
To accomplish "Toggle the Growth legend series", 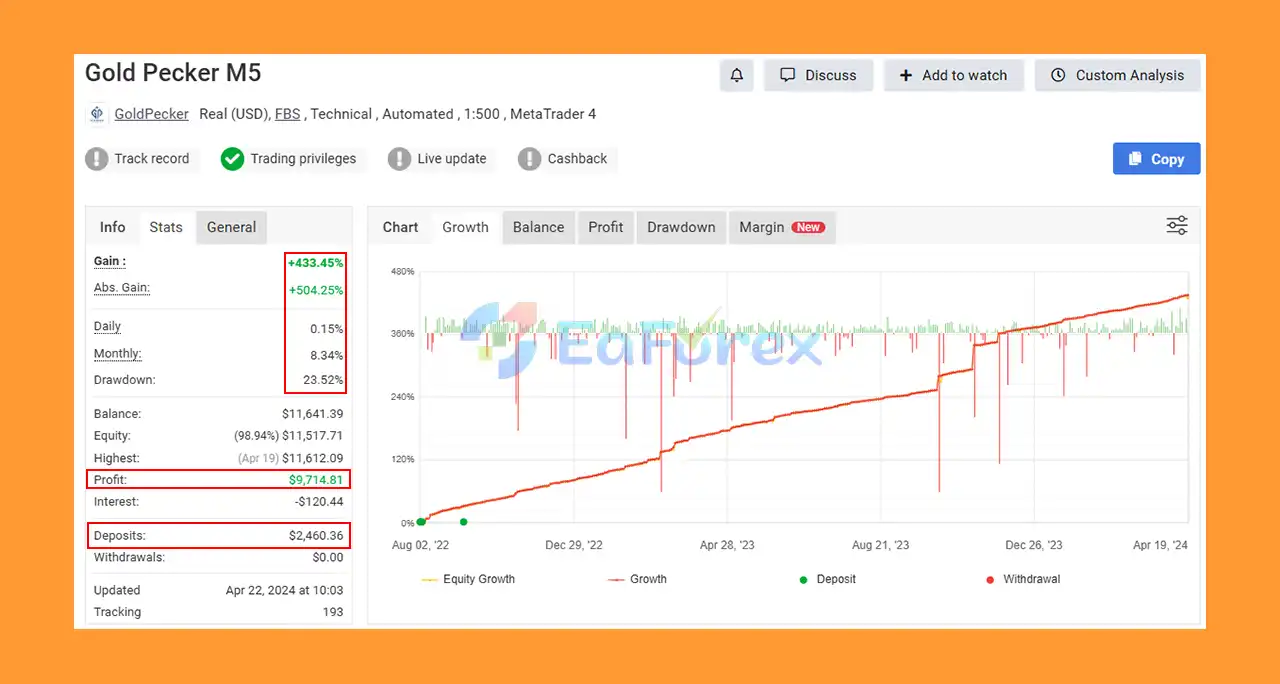I will [637, 579].
